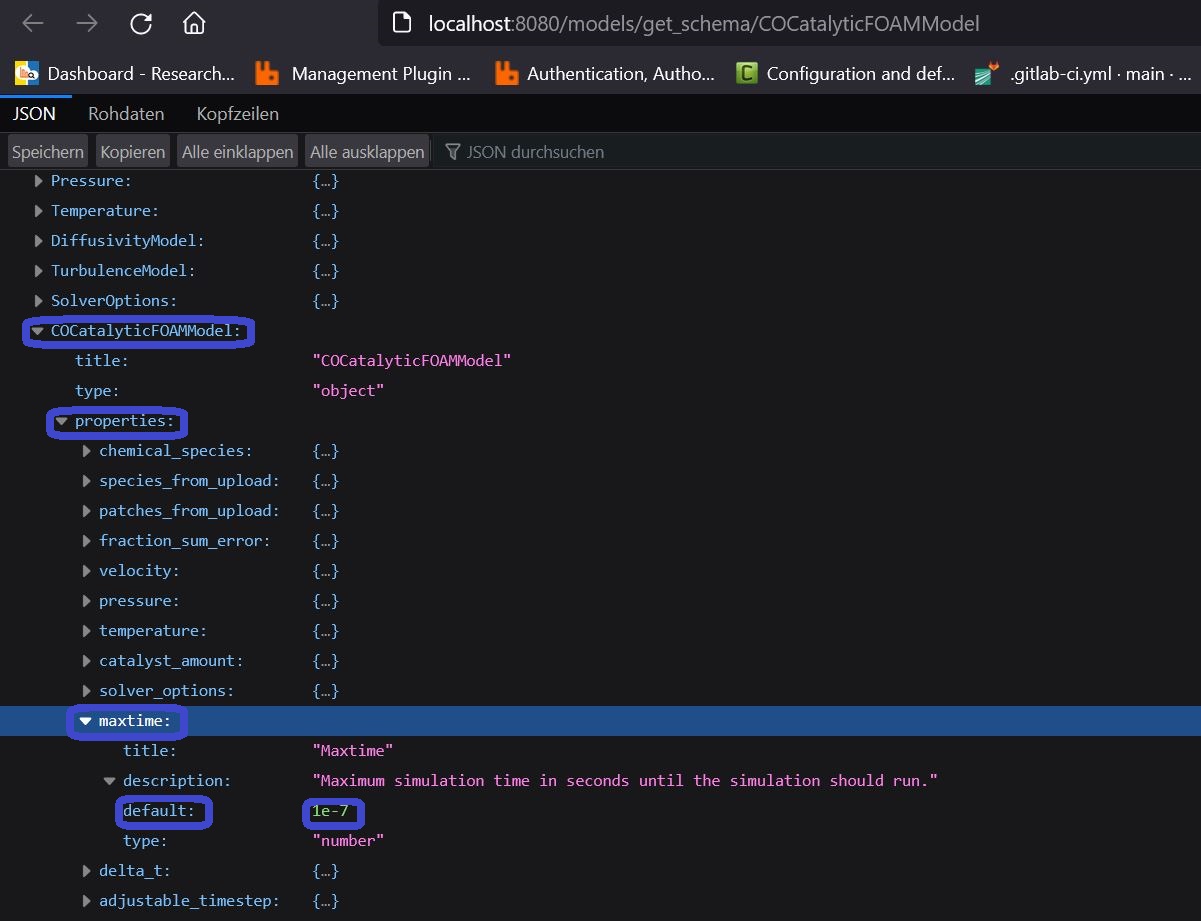Collapse the description row arrow

pos(110,781)
